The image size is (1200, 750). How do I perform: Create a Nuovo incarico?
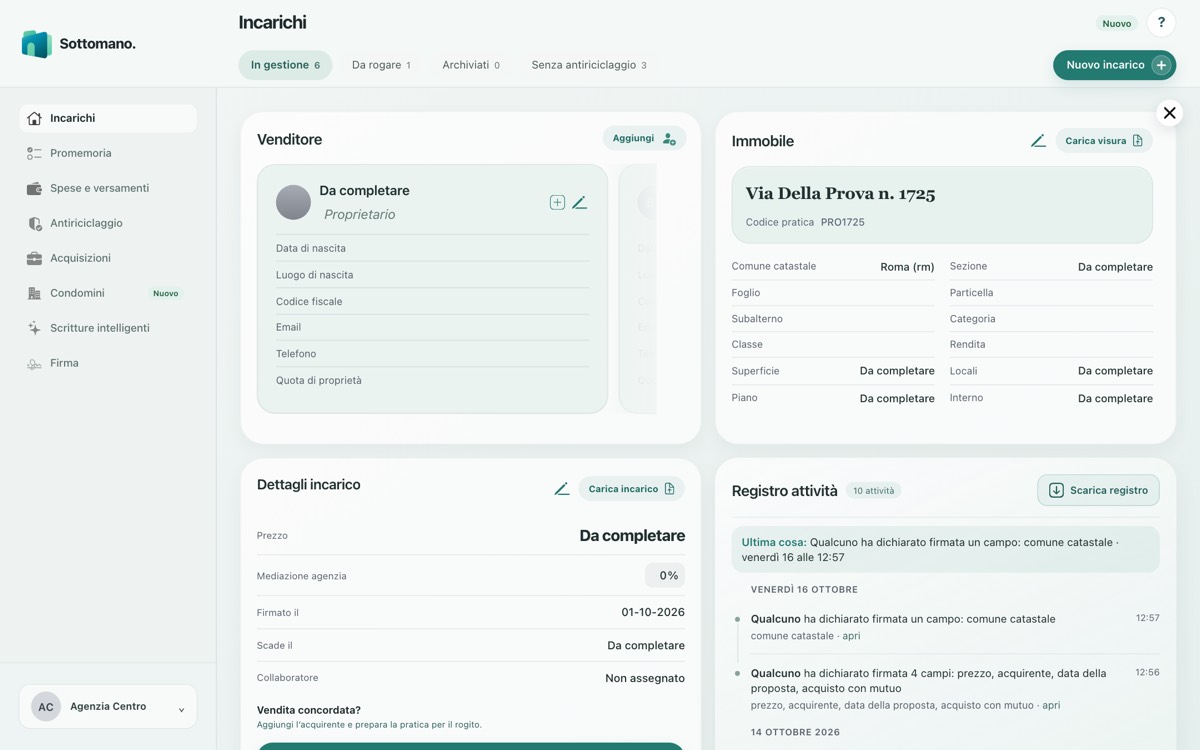[1114, 65]
